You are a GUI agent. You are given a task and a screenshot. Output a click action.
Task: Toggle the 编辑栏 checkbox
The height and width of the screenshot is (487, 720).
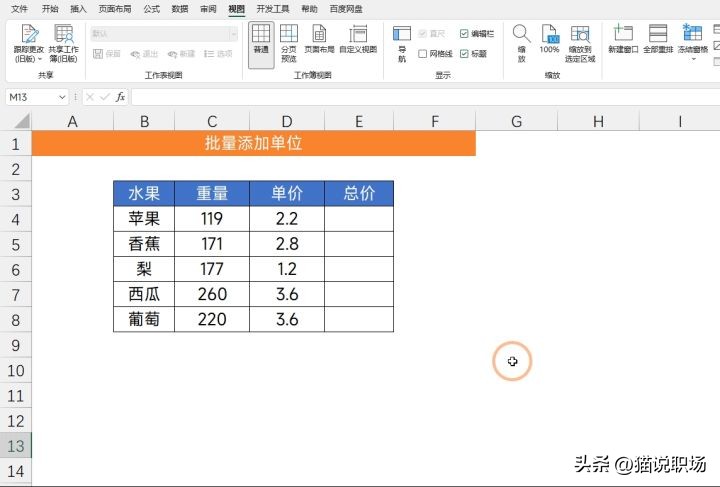(464, 34)
